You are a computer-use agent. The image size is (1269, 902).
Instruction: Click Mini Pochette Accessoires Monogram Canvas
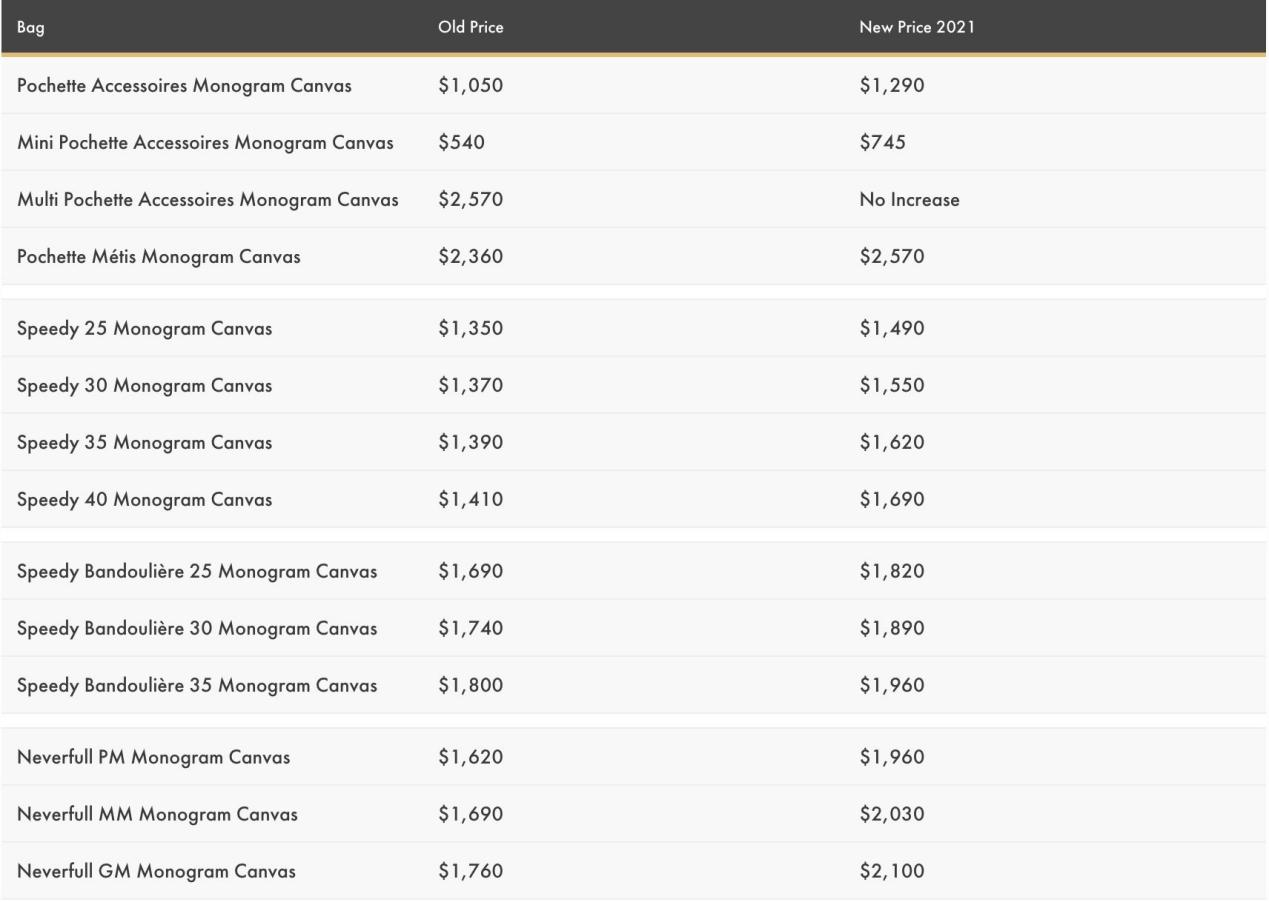coord(205,143)
